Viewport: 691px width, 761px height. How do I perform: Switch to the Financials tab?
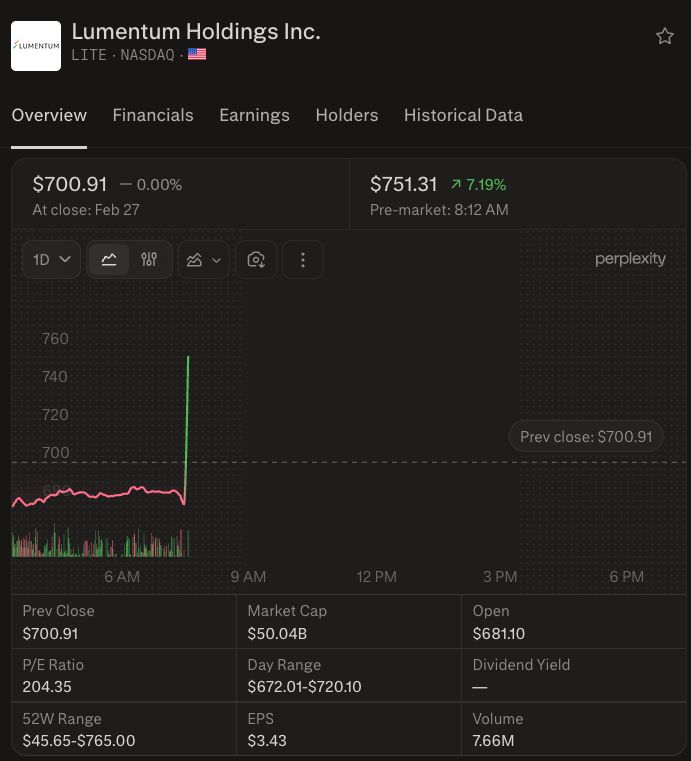pyautogui.click(x=153, y=116)
